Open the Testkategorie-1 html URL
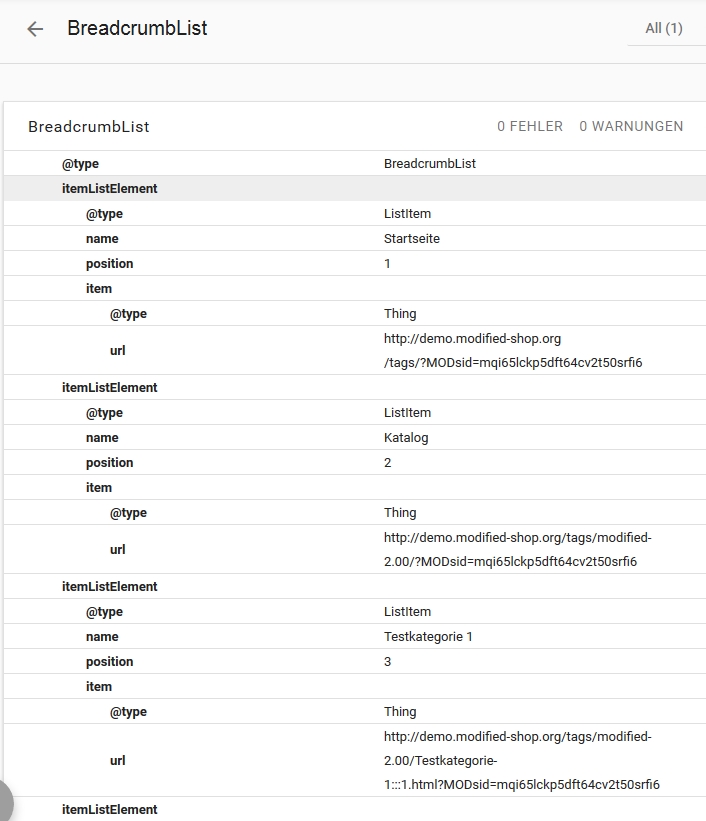Image resolution: width=706 pixels, height=821 pixels. 521,761
